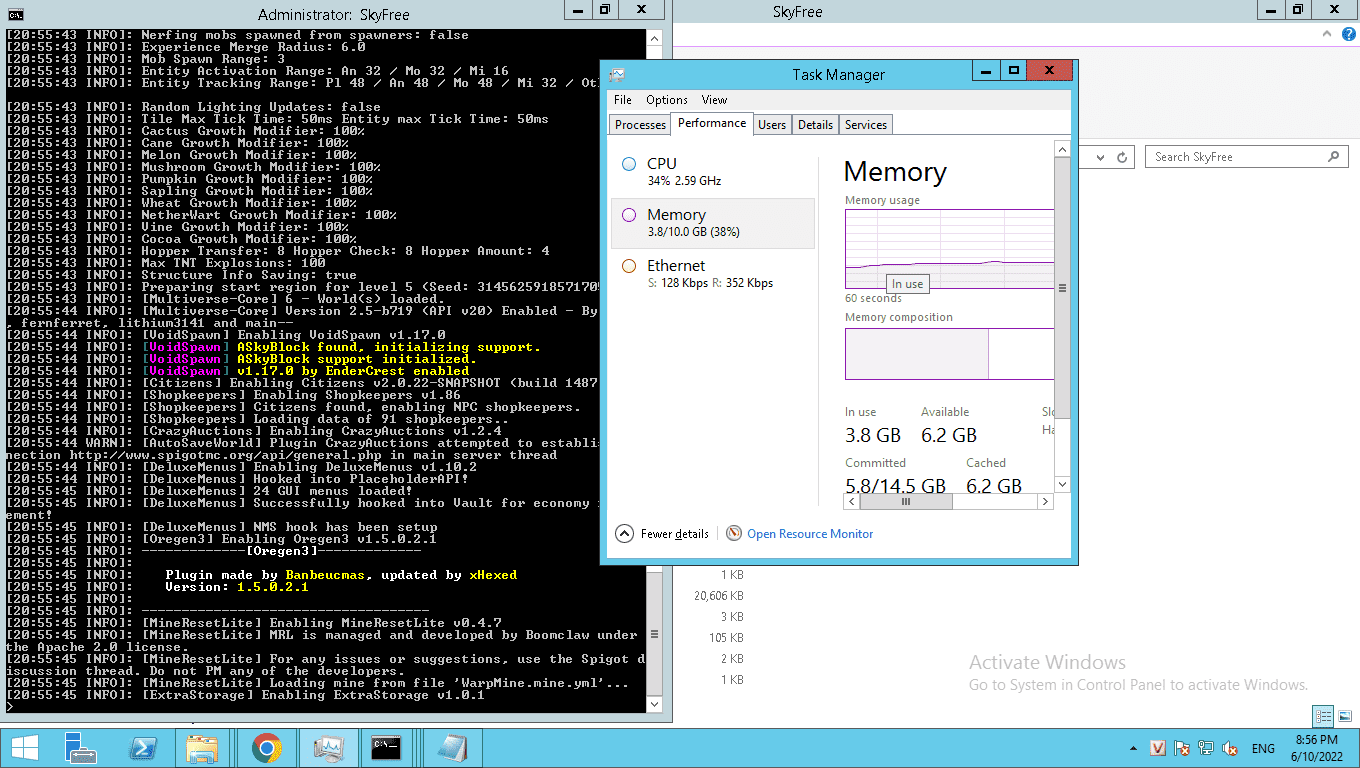The height and width of the screenshot is (768, 1360).
Task: Switch to the Processes tab
Action: coord(640,125)
